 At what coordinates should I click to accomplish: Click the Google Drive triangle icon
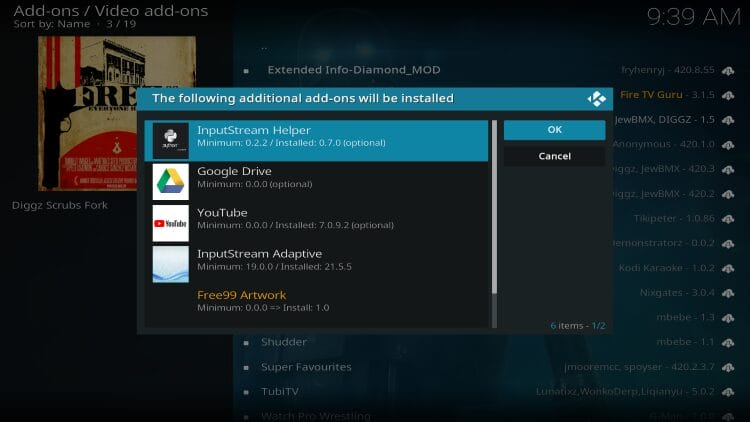[x=170, y=182]
